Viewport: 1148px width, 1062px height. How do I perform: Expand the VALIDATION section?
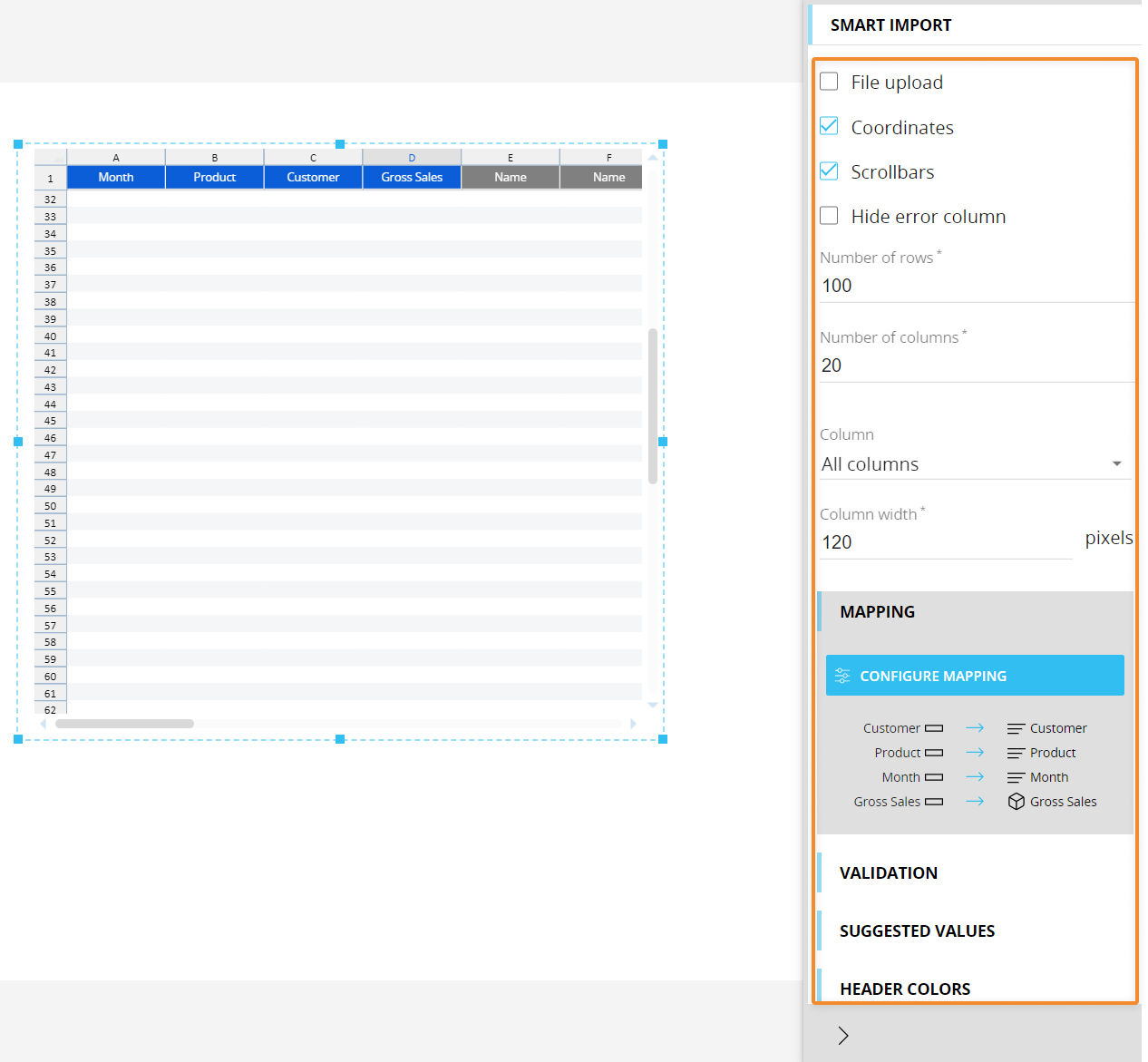coord(889,872)
